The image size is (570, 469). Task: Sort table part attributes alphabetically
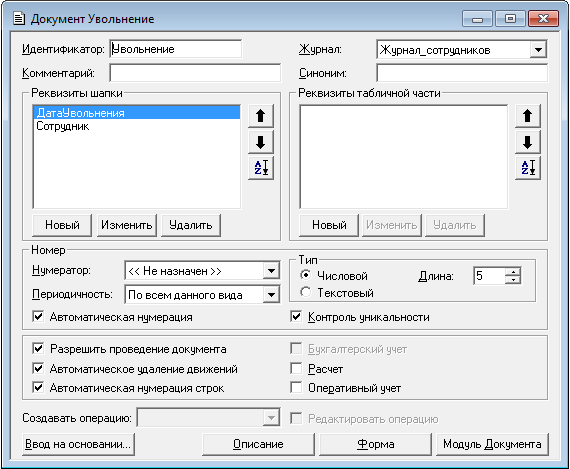pyautogui.click(x=527, y=168)
